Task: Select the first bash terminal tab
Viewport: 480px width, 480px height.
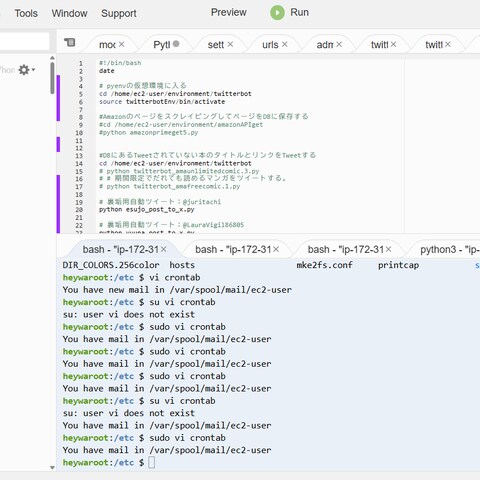Action: 120,249
